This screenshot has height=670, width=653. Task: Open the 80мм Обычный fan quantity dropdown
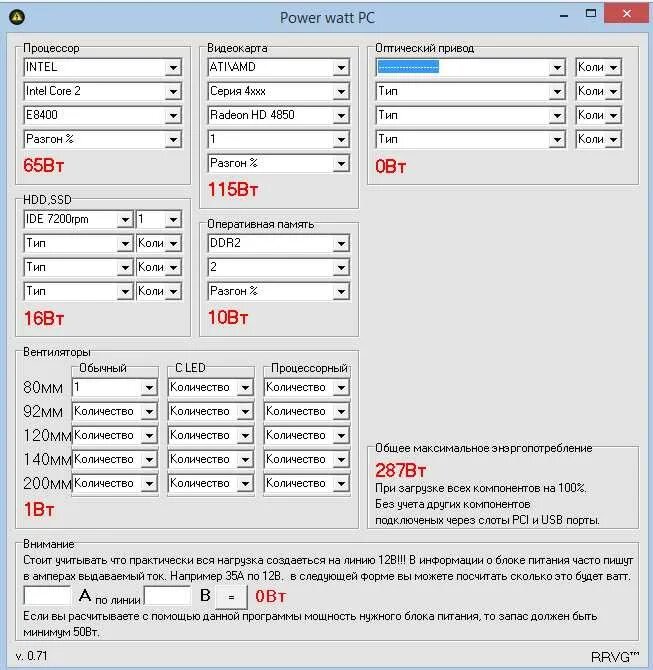point(115,388)
